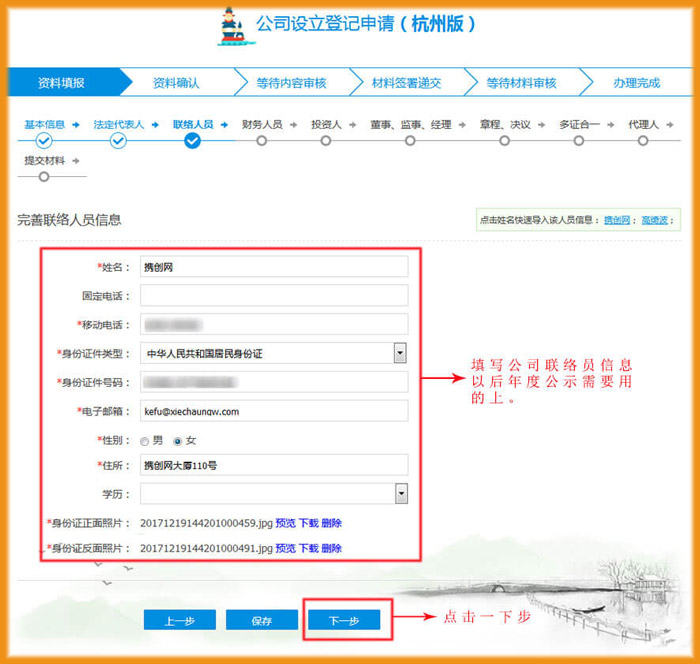Go back with the 上一步 button

[x=179, y=621]
